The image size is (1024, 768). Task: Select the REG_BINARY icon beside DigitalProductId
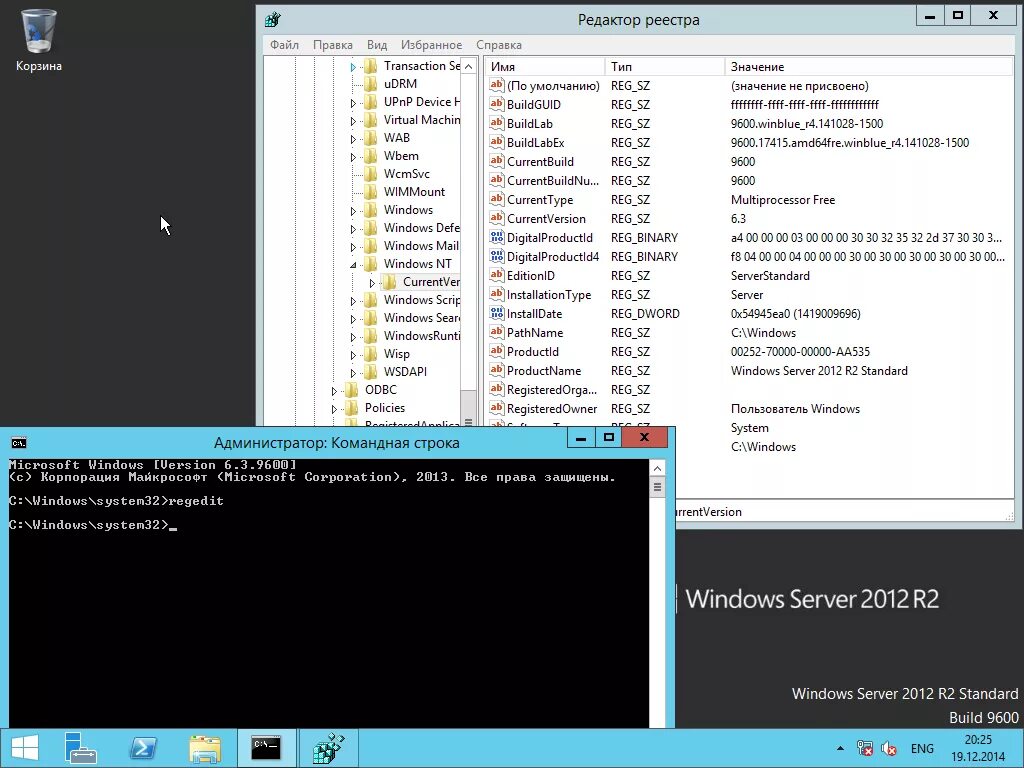click(498, 237)
